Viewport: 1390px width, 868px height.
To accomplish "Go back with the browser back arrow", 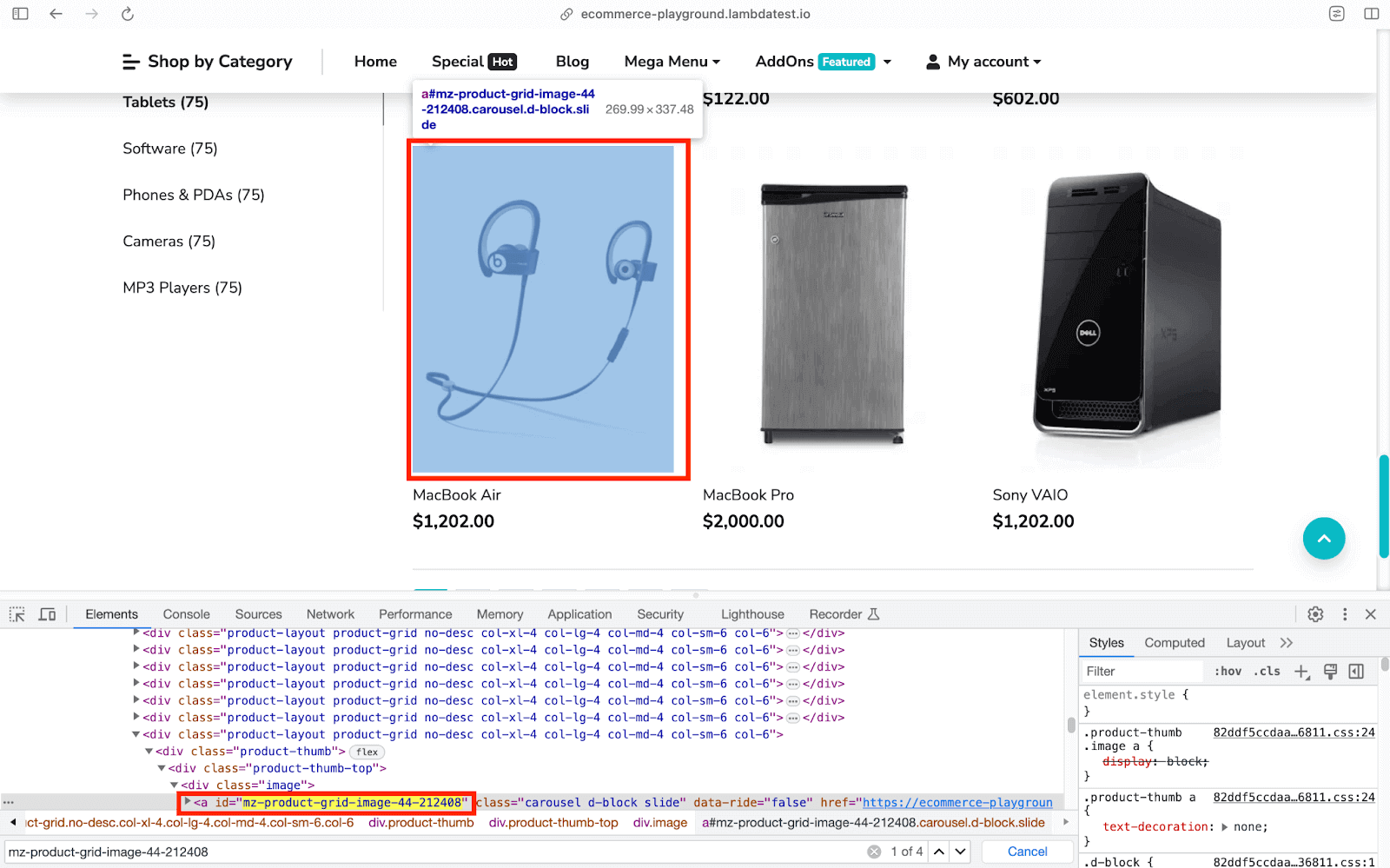I will tap(56, 14).
